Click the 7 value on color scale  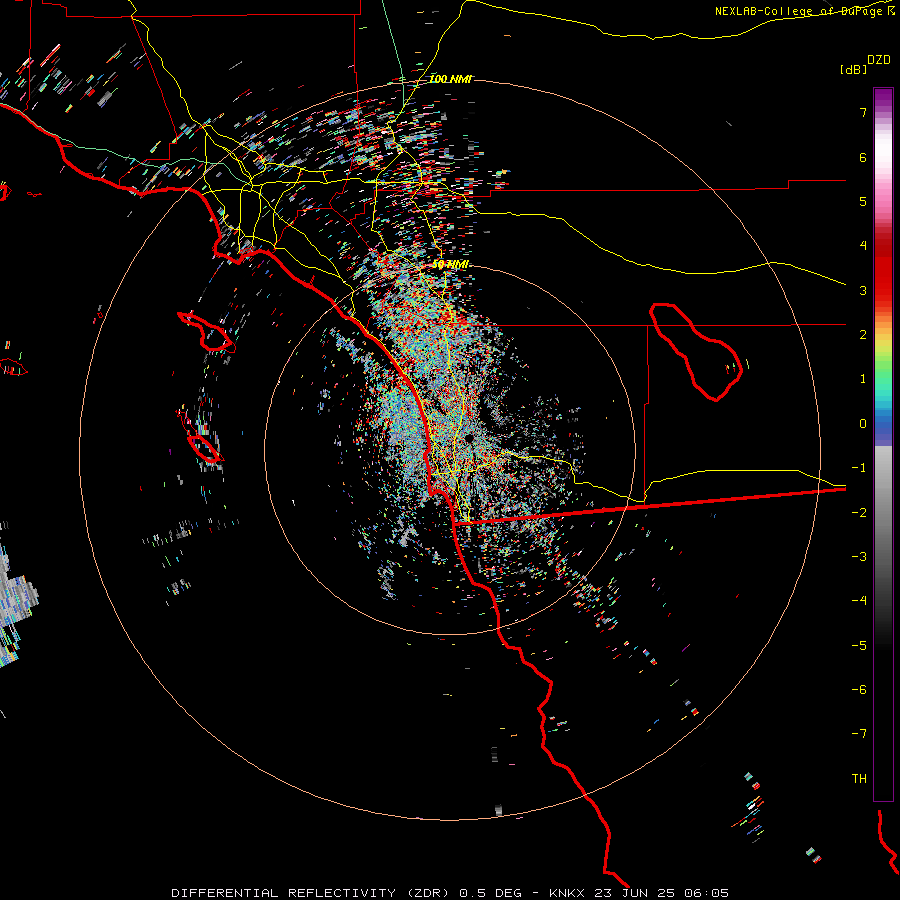863,112
